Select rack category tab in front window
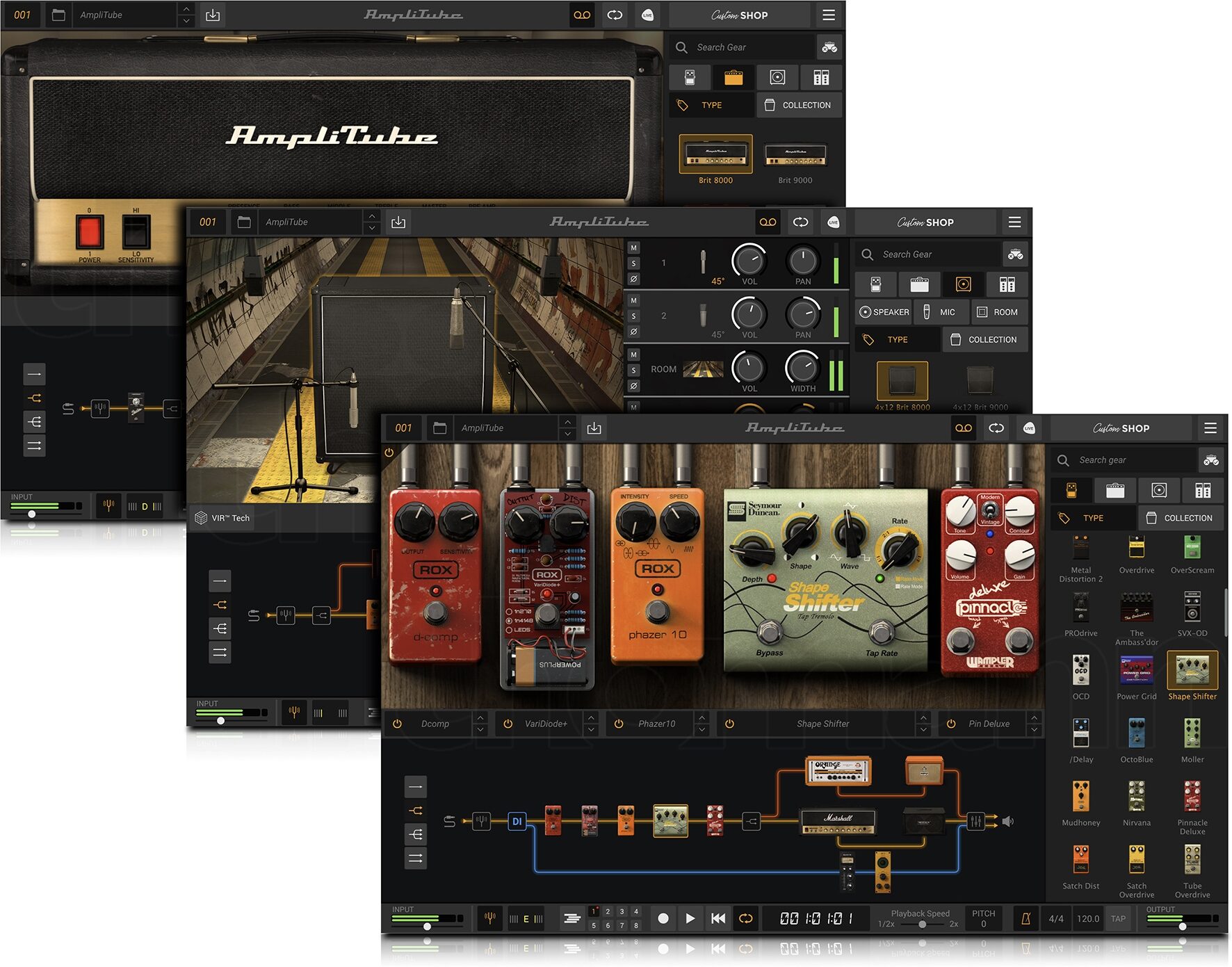Image resolution: width=1232 pixels, height=967 pixels. [x=1203, y=490]
